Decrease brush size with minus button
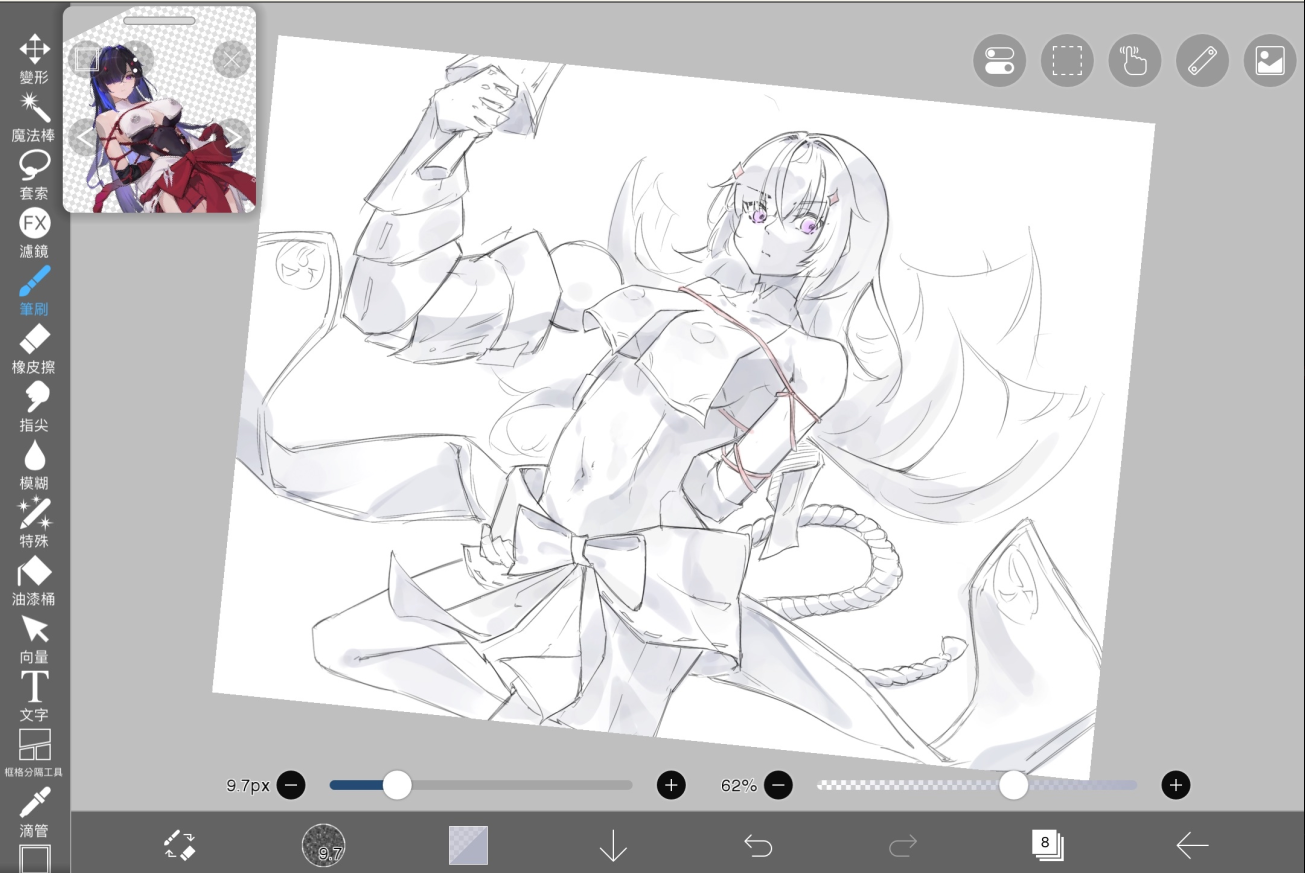Image resolution: width=1305 pixels, height=873 pixels. tap(291, 785)
